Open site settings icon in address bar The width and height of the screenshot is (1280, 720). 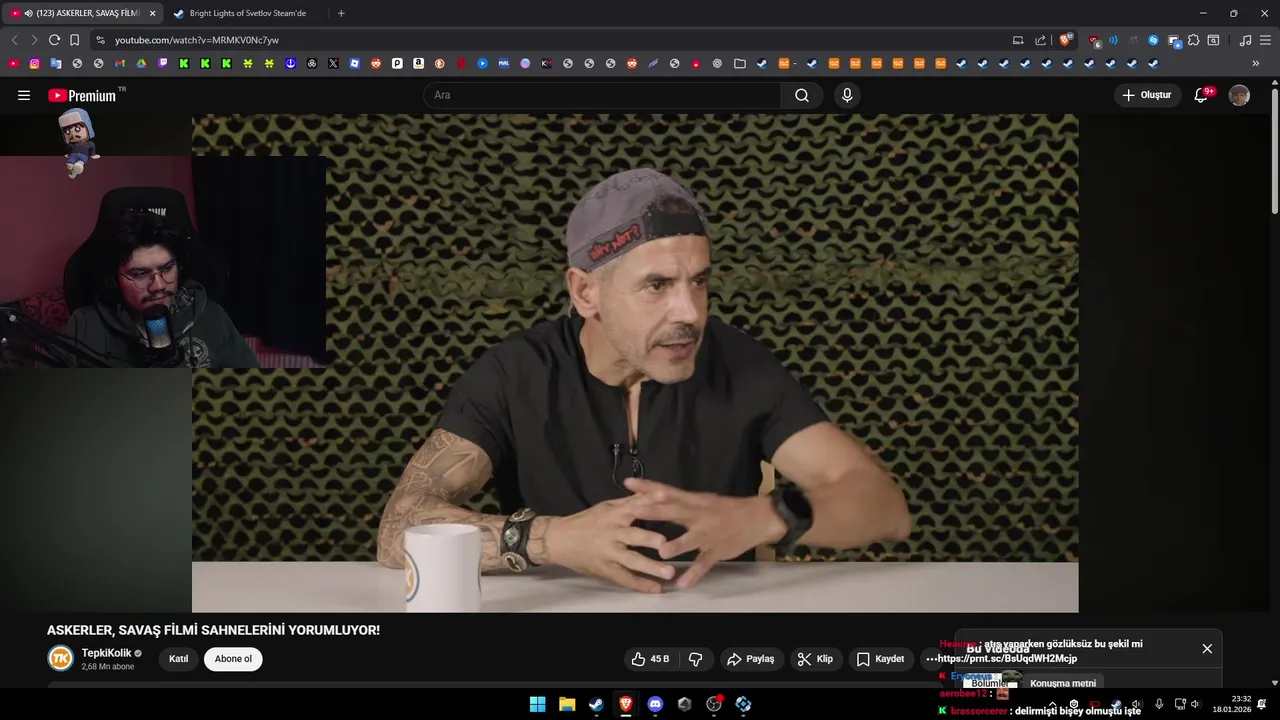click(100, 40)
